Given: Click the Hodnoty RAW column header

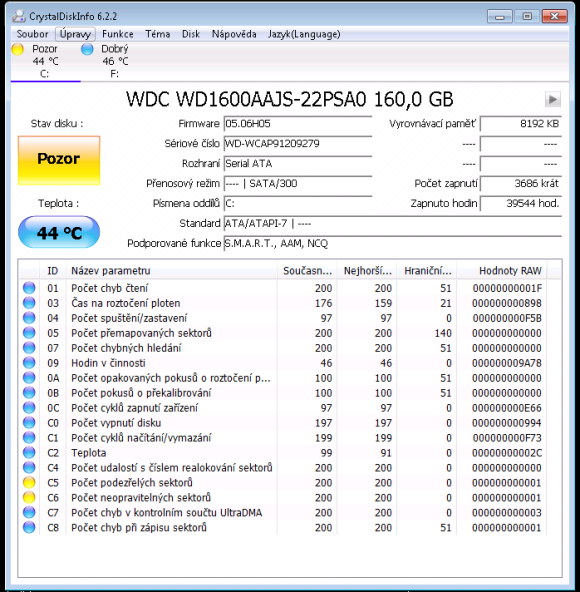Looking at the screenshot, I should click(502, 270).
